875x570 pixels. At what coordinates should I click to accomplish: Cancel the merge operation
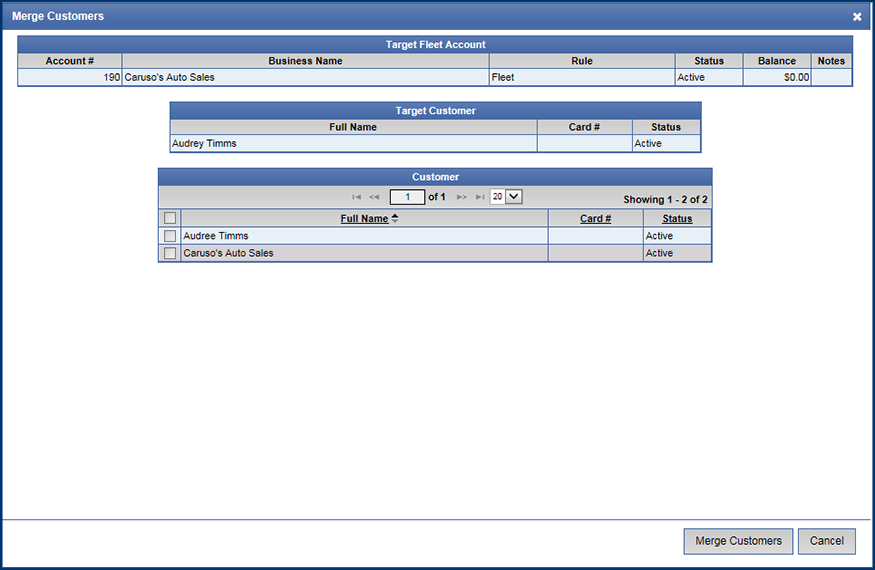(x=826, y=541)
